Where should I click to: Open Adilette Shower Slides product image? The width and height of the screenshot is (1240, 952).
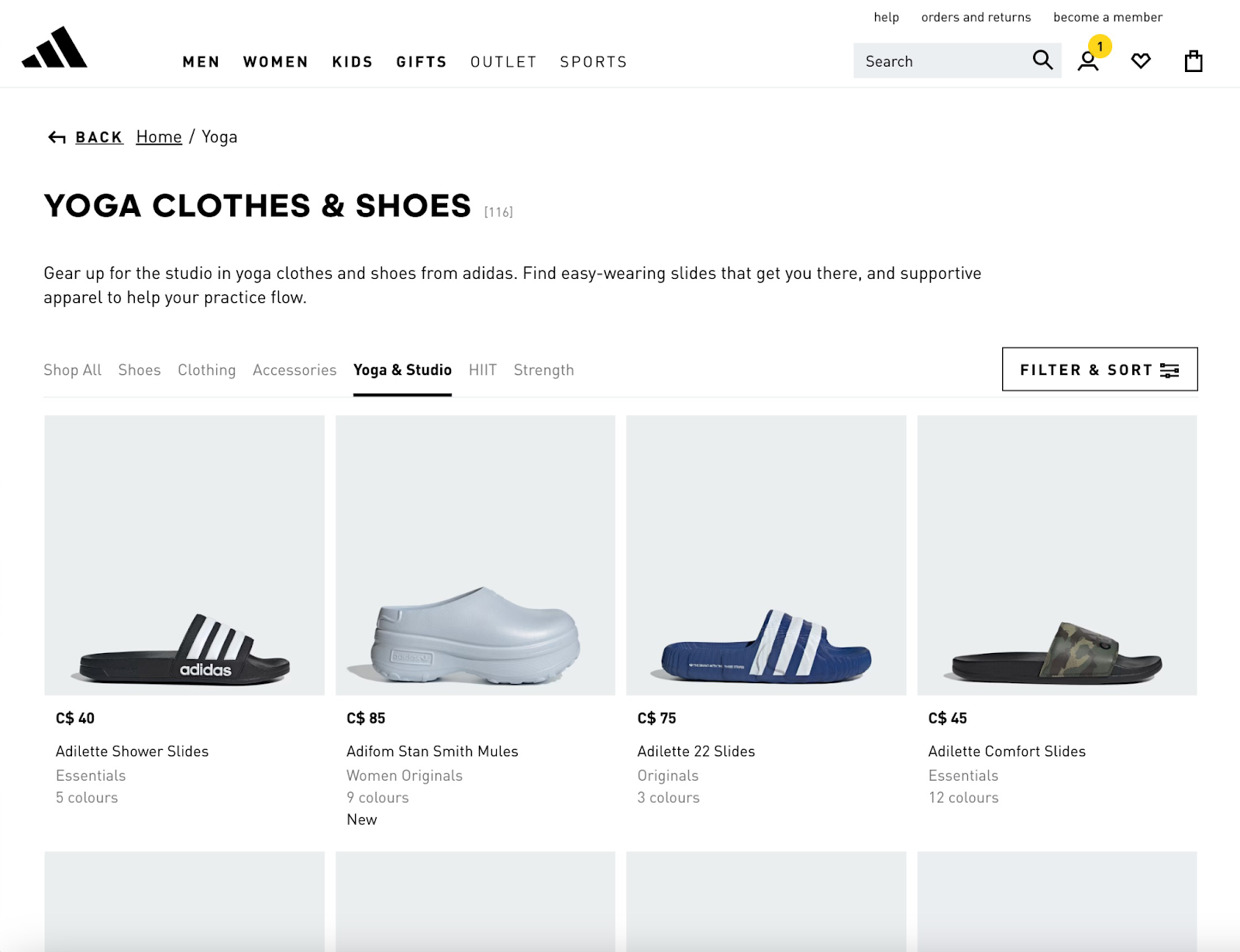click(x=184, y=555)
